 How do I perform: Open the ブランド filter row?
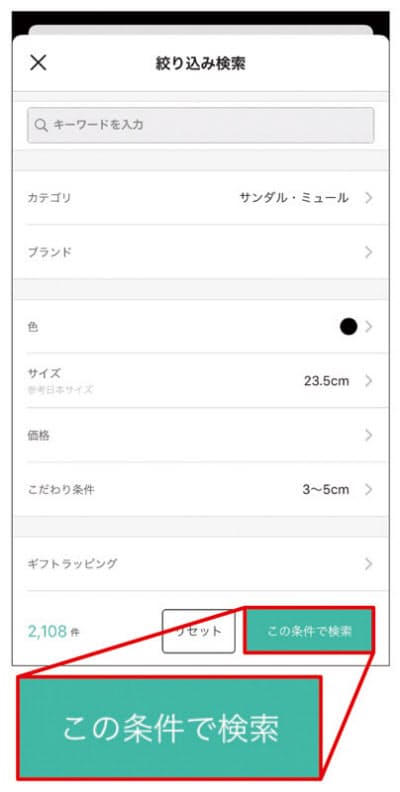[x=201, y=252]
